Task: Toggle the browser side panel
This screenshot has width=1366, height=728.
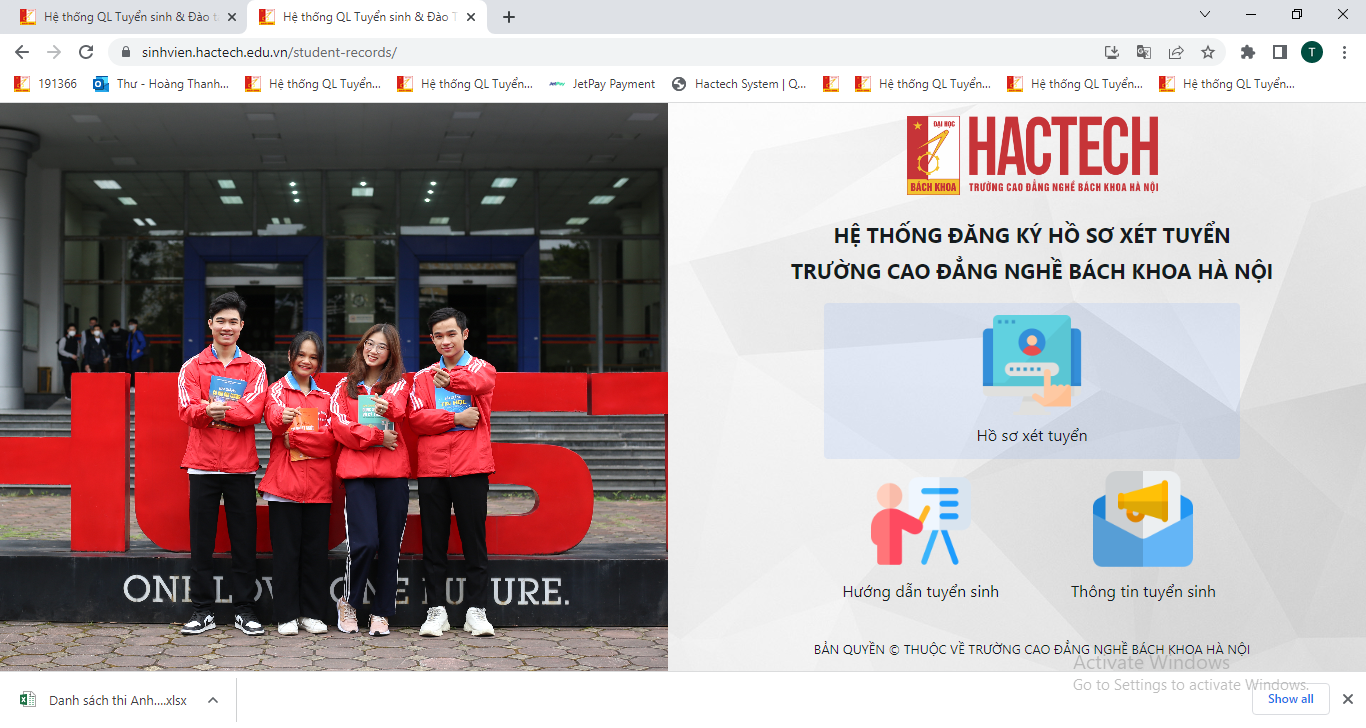Action: [1279, 52]
